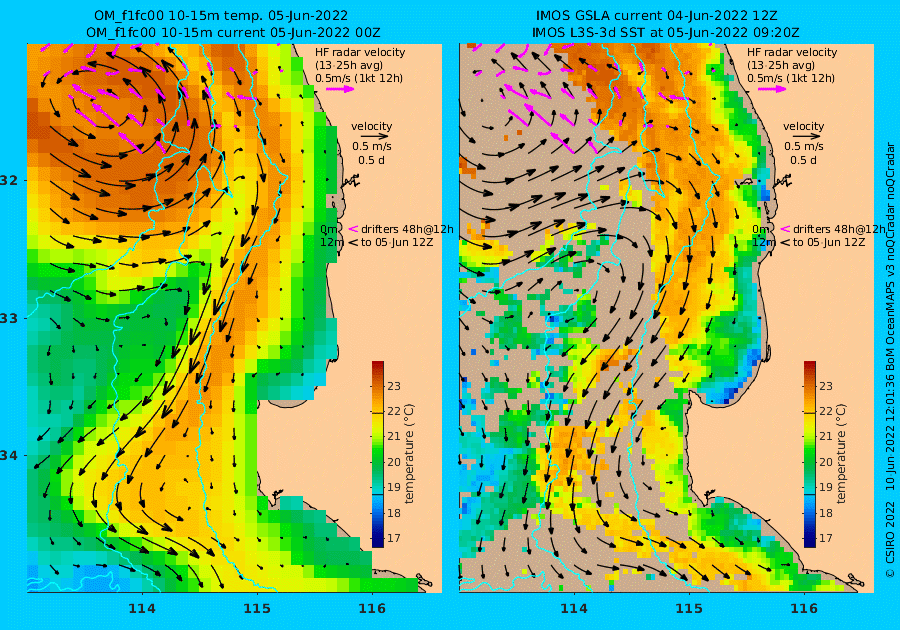Screen dimensions: 900x630
Task: Click longitude label '116' under the model panel
Action: click(371, 609)
